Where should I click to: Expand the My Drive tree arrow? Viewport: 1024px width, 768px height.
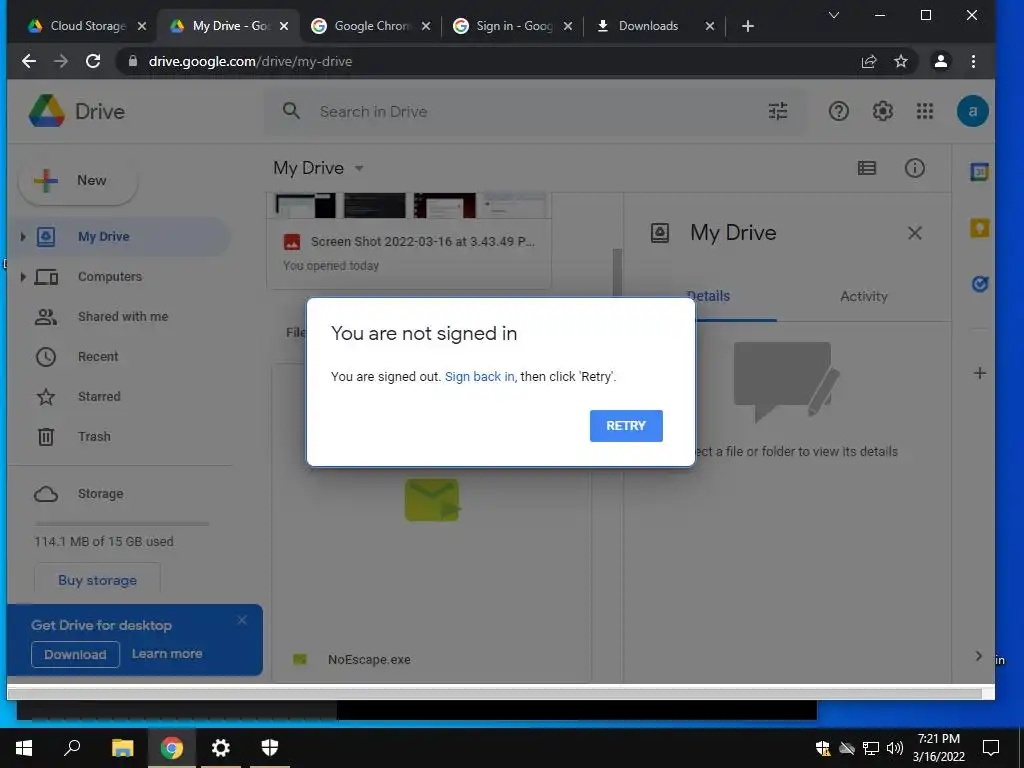point(23,237)
